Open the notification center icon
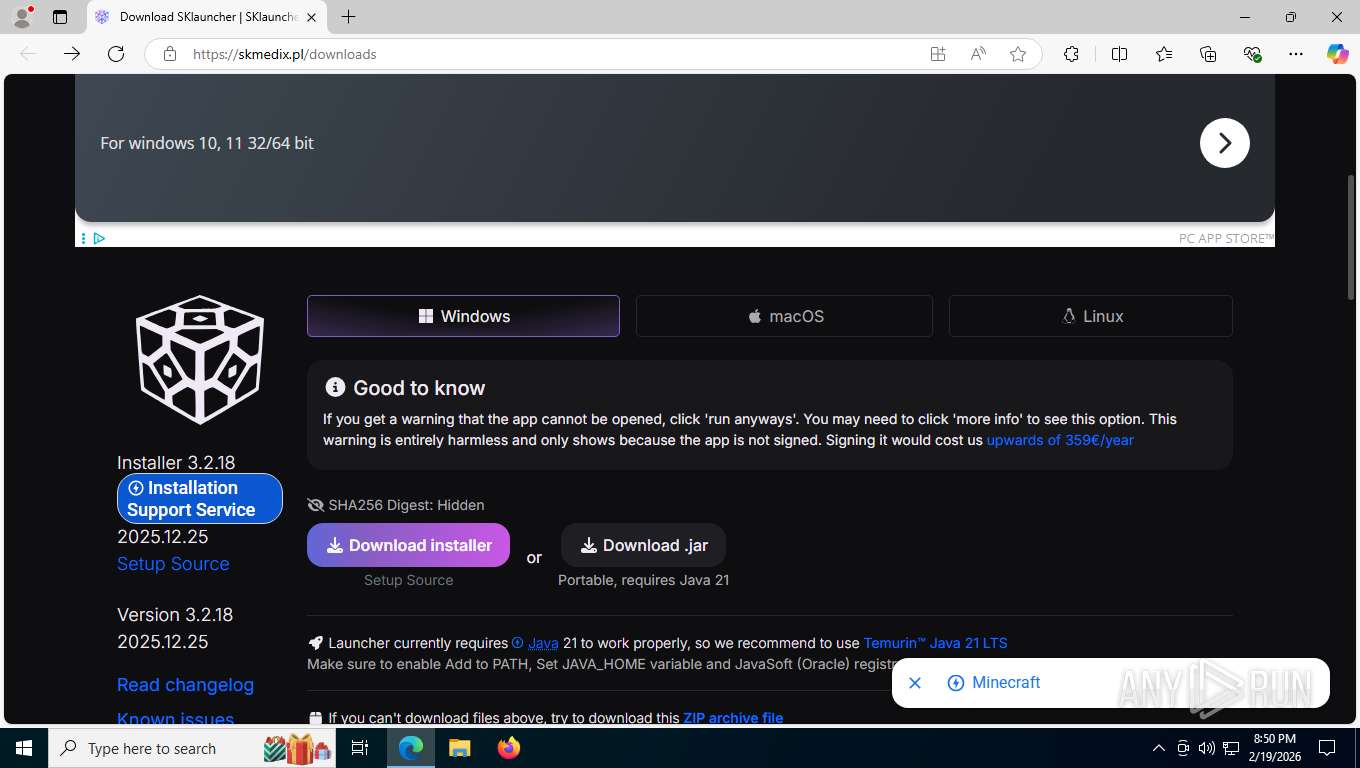 pos(1327,748)
